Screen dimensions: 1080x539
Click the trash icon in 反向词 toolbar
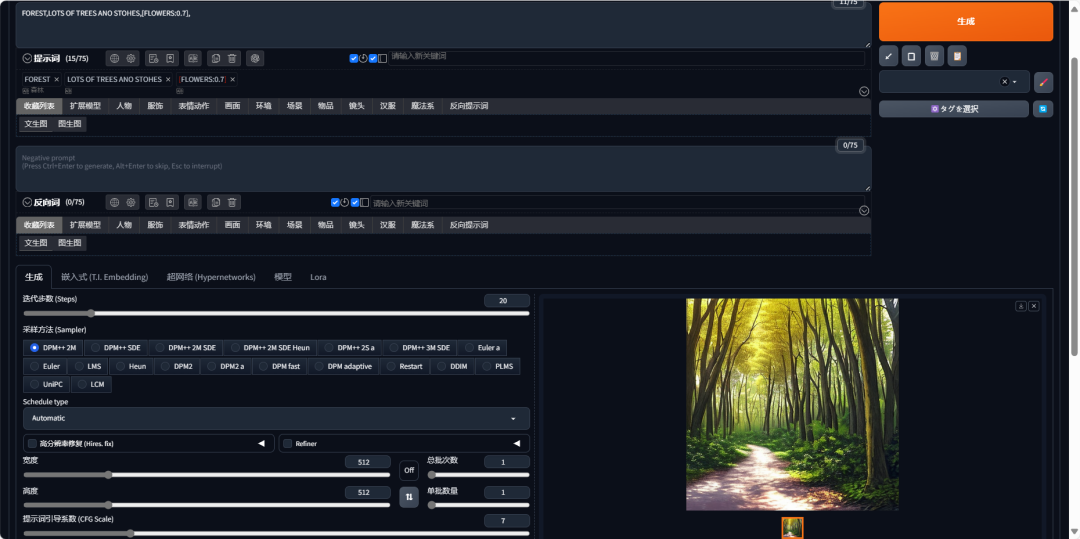tap(232, 202)
